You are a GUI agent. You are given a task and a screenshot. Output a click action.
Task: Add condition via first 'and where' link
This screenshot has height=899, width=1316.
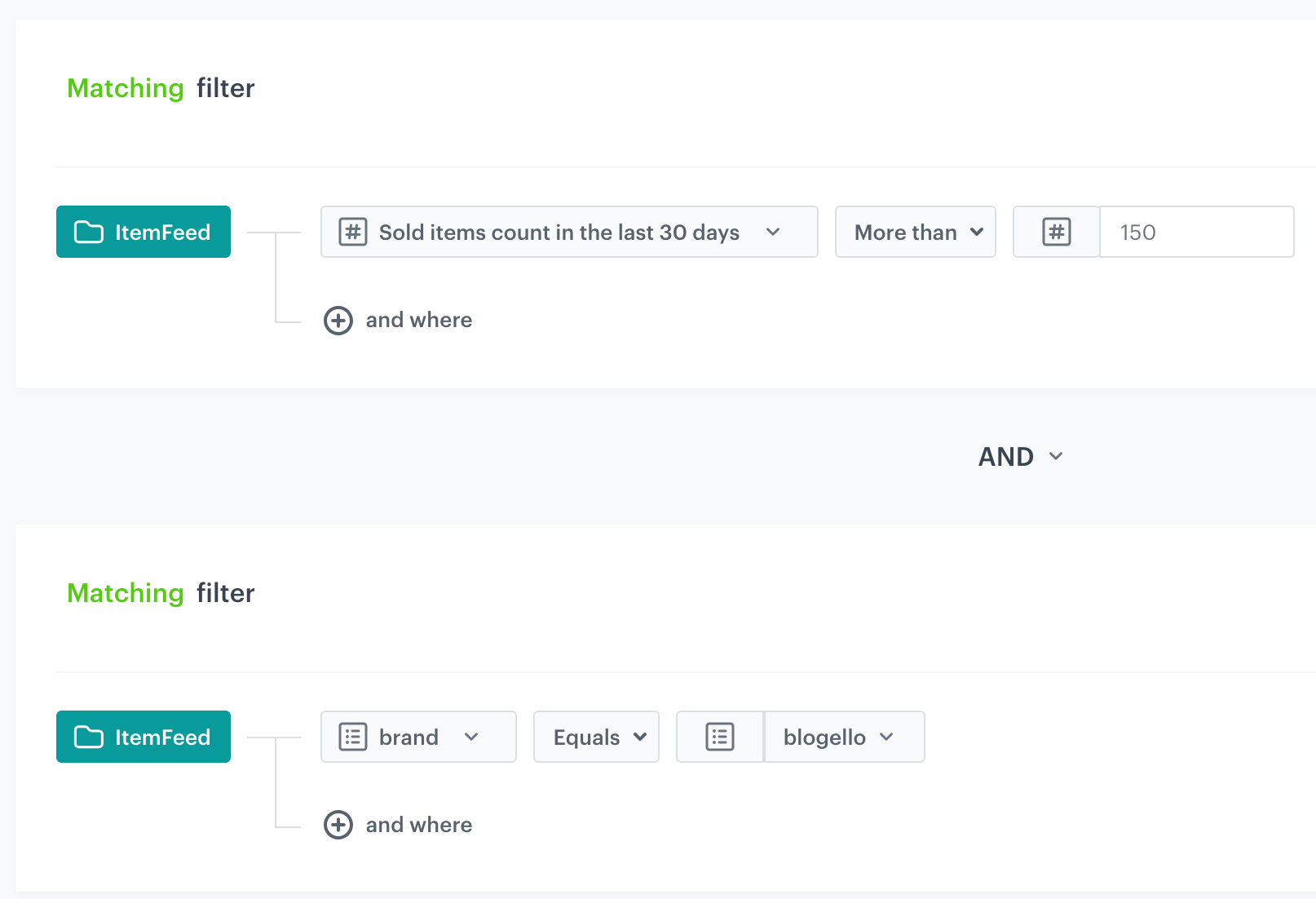[x=419, y=321]
